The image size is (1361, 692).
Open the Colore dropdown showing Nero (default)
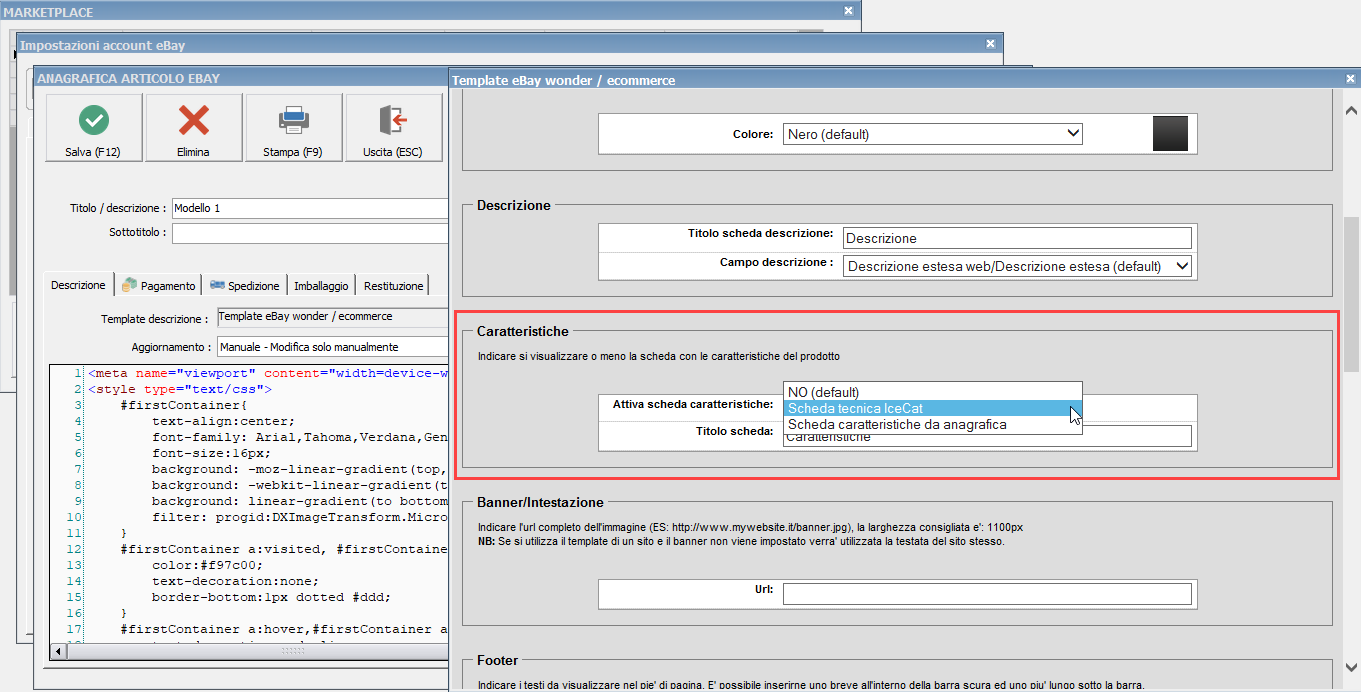pyautogui.click(x=933, y=133)
